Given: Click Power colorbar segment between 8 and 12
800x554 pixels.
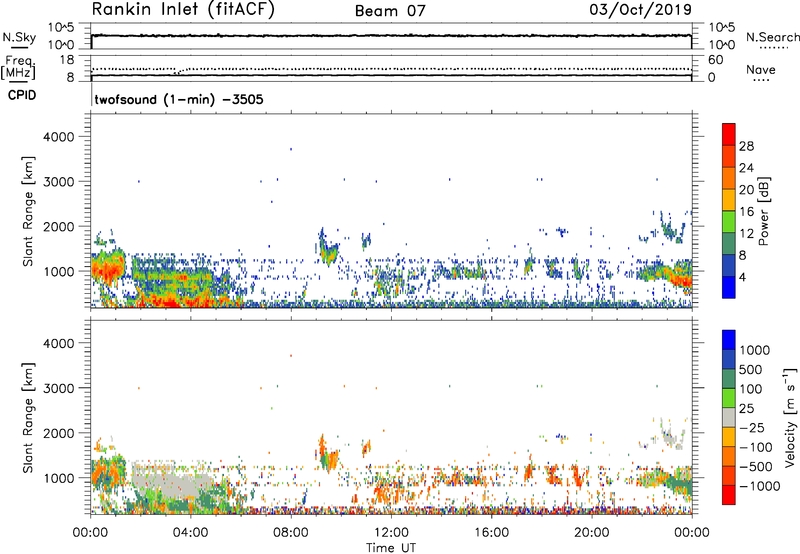Looking at the screenshot, I should (729, 243).
